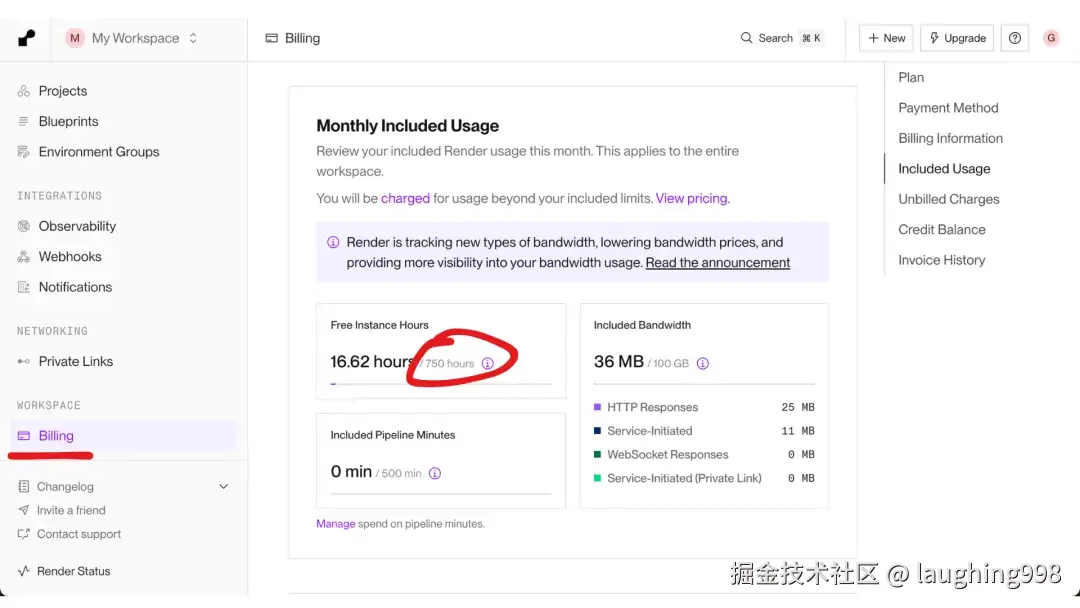The width and height of the screenshot is (1080, 608).
Task: Click the Webhooks icon
Action: click(23, 256)
